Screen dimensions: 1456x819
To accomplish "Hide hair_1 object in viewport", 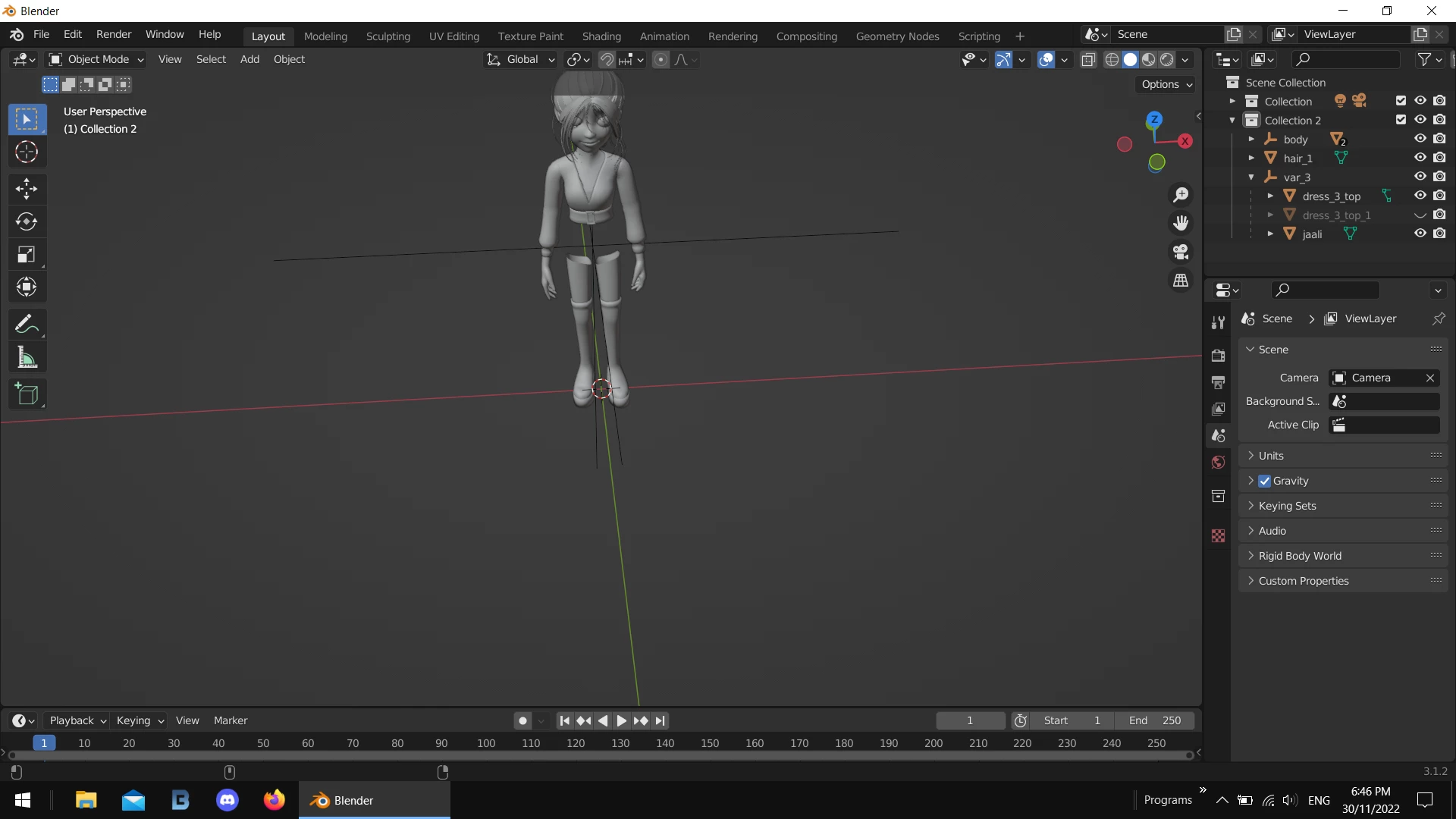I will pos(1420,158).
